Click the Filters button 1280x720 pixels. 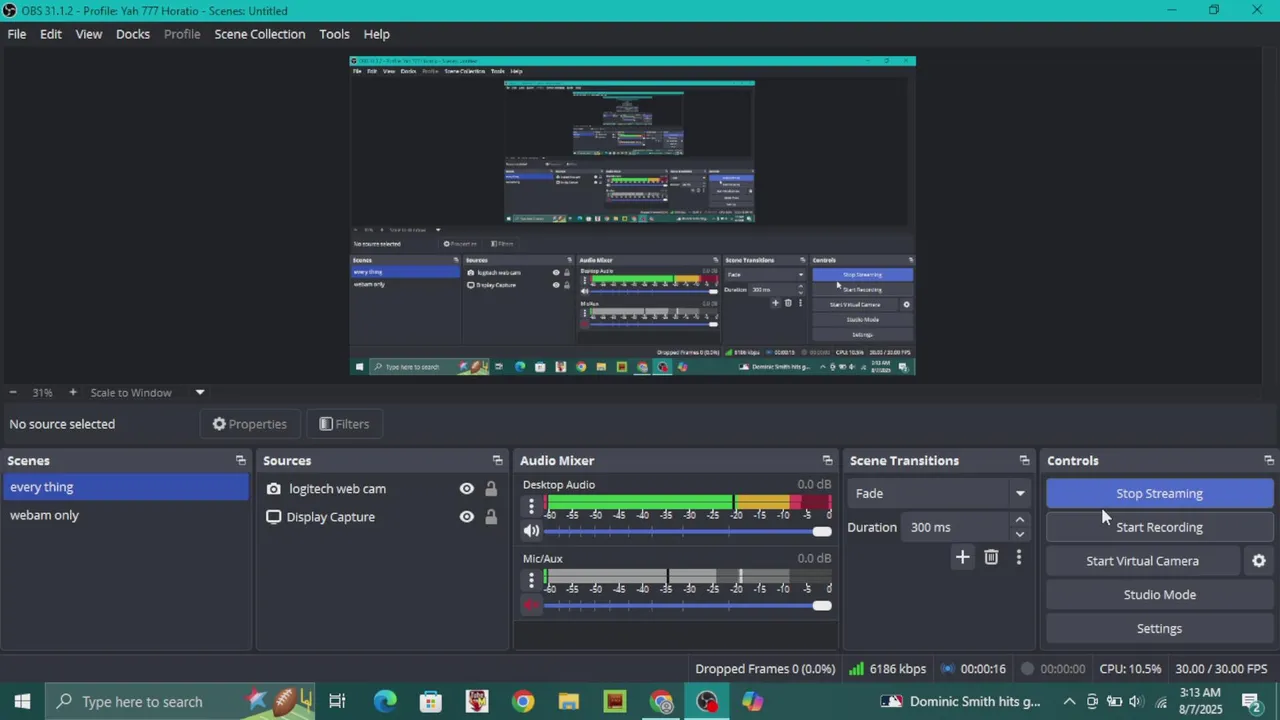344,424
